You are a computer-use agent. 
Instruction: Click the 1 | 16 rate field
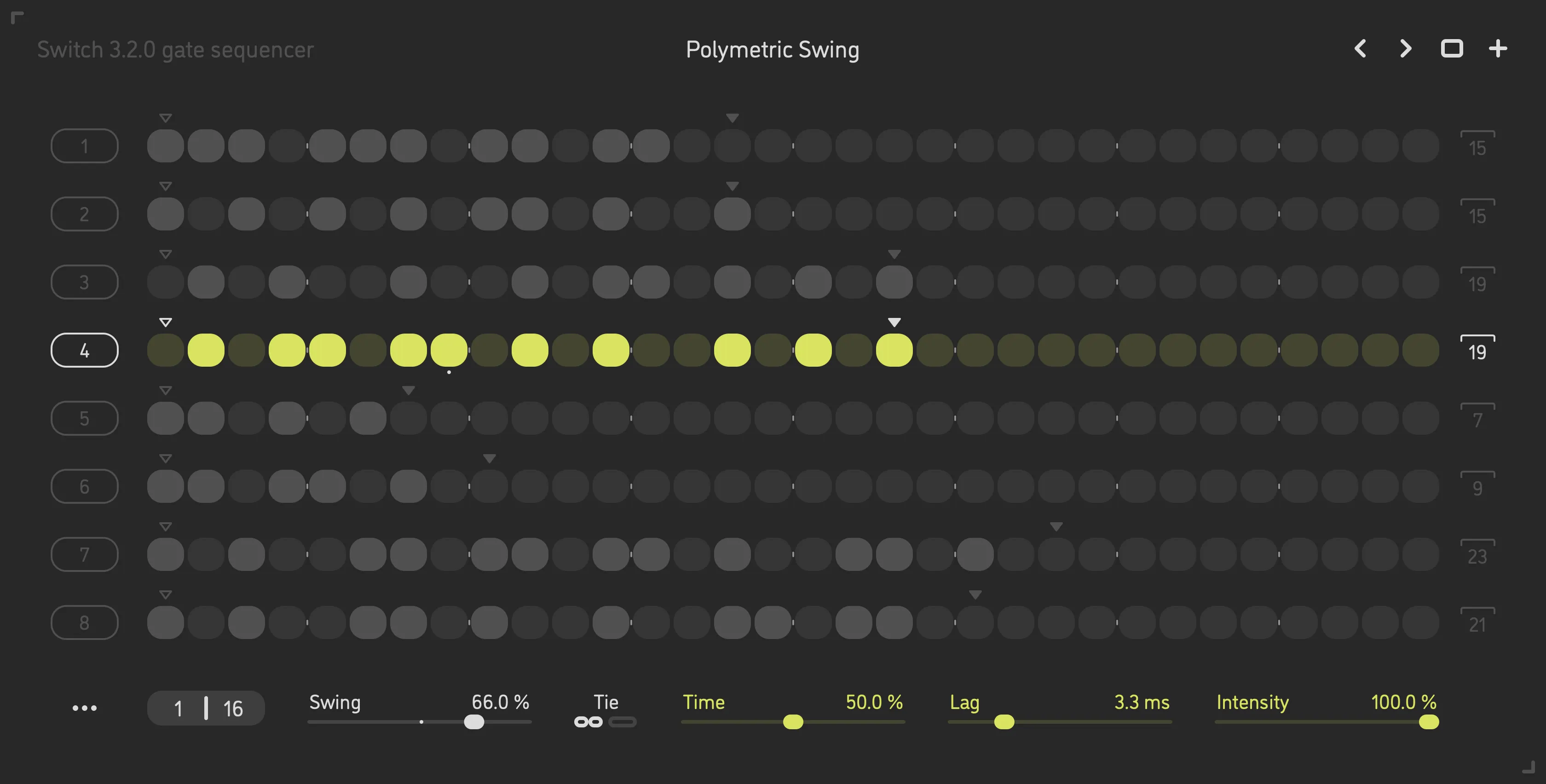206,709
